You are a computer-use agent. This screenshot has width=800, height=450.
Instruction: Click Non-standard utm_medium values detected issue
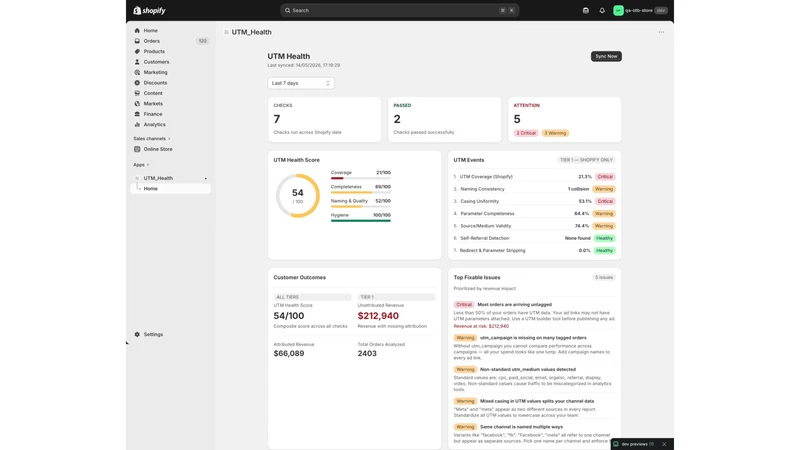pyautogui.click(x=528, y=369)
